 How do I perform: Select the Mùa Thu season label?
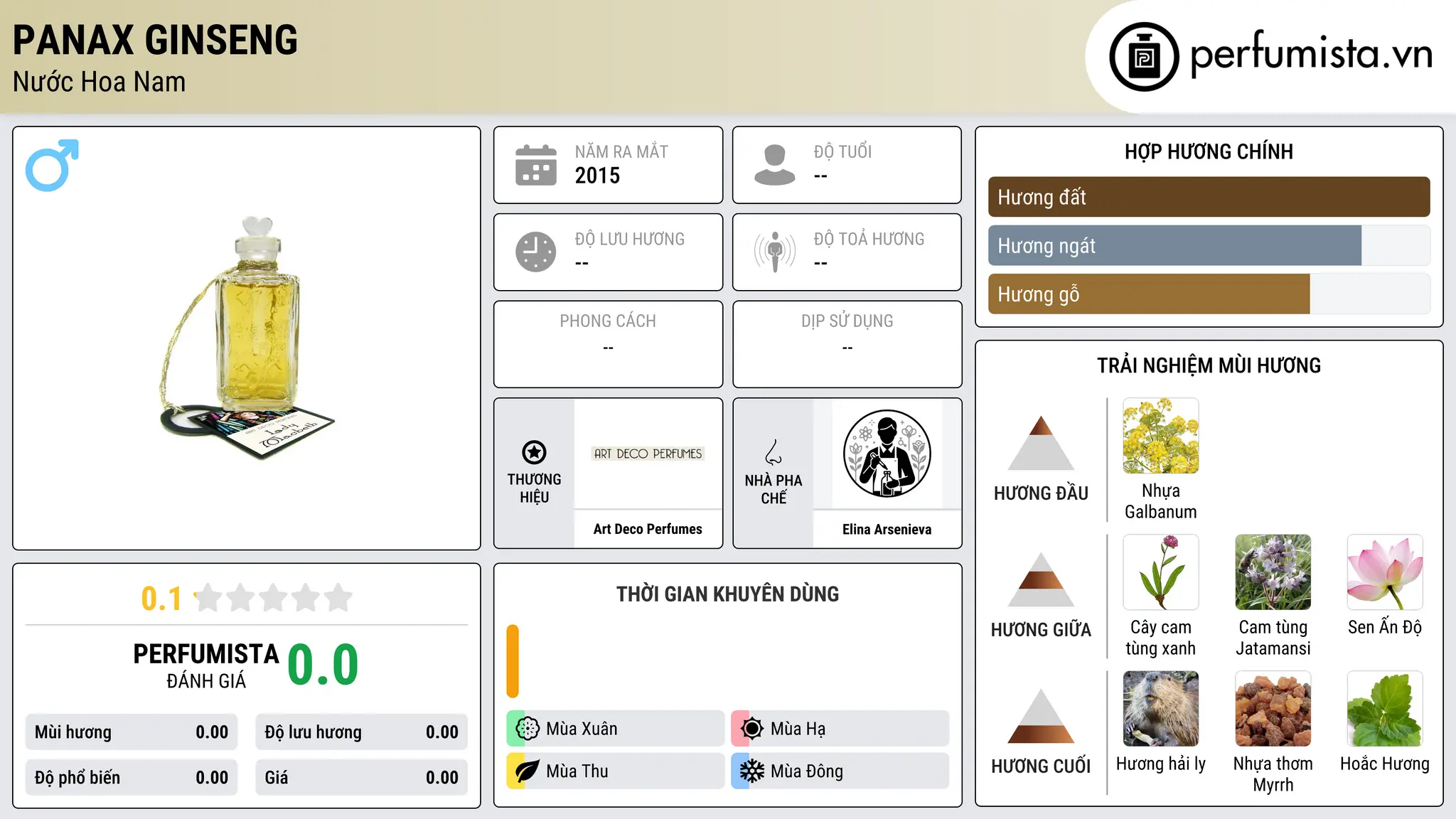coord(577,771)
